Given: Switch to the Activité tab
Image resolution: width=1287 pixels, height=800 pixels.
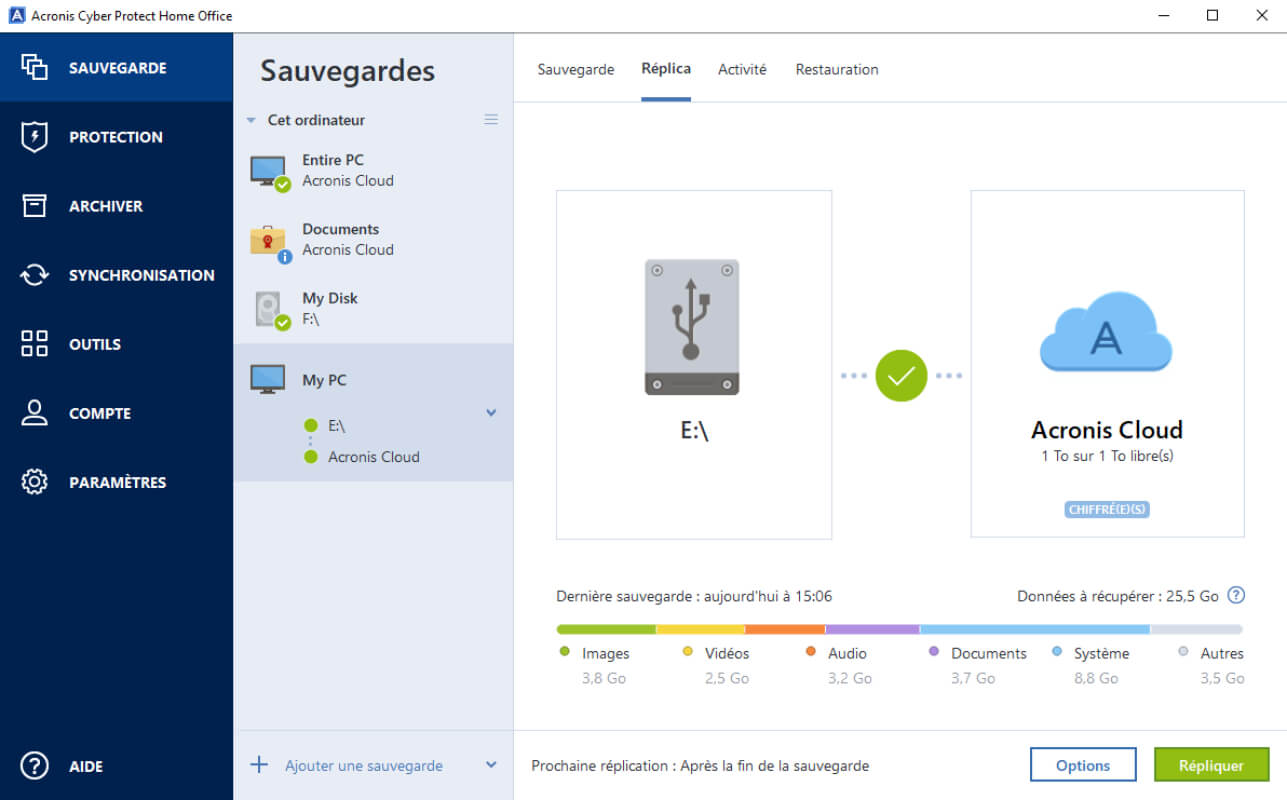Looking at the screenshot, I should click(x=742, y=69).
